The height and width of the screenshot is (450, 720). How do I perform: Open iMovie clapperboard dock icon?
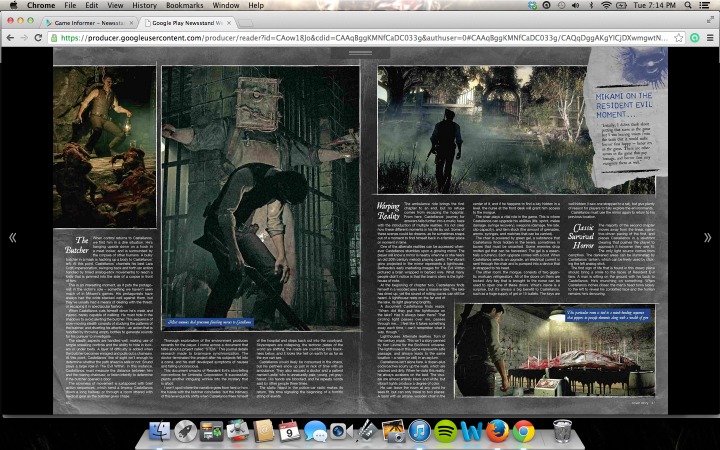click(x=367, y=431)
